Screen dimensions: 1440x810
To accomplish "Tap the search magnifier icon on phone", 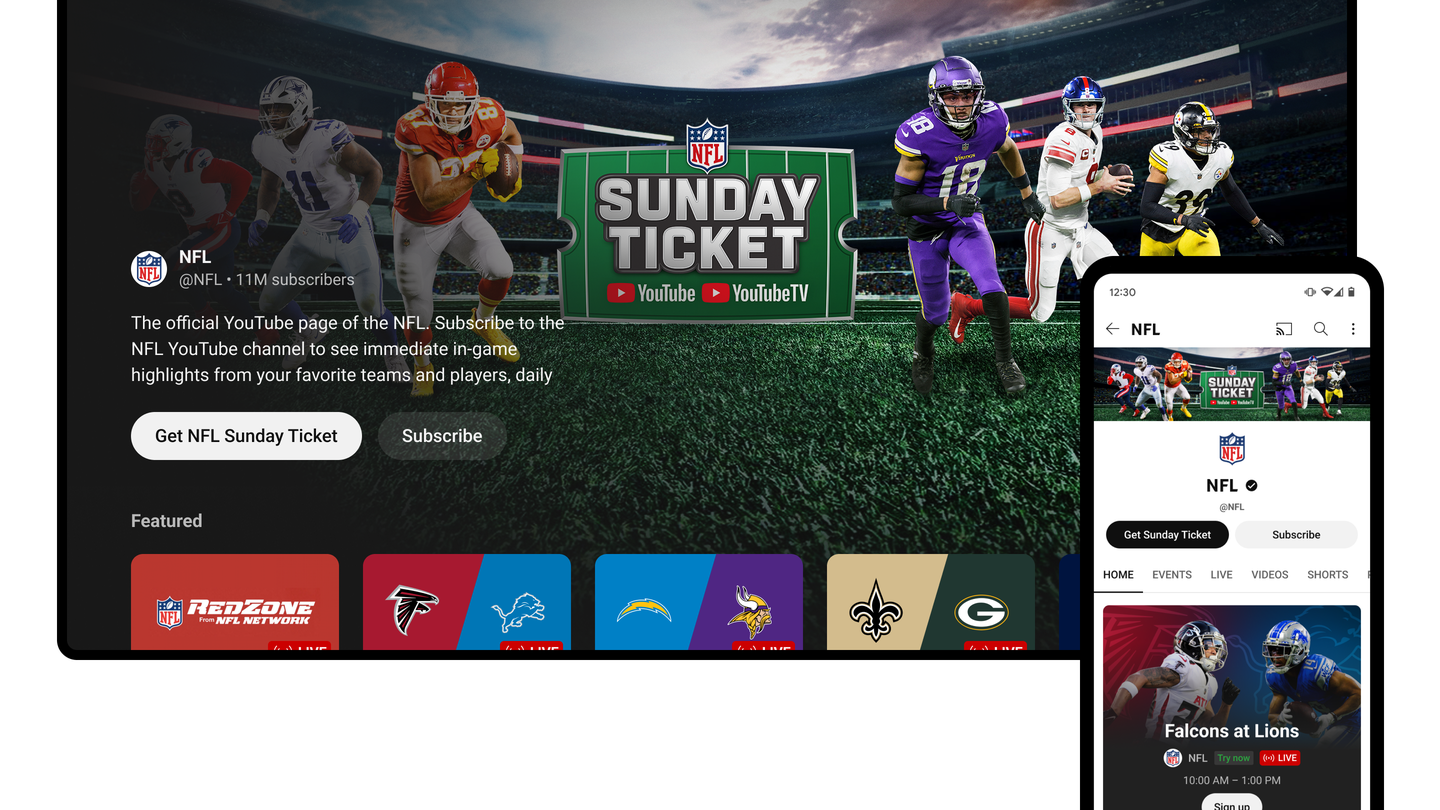I will coord(1321,329).
